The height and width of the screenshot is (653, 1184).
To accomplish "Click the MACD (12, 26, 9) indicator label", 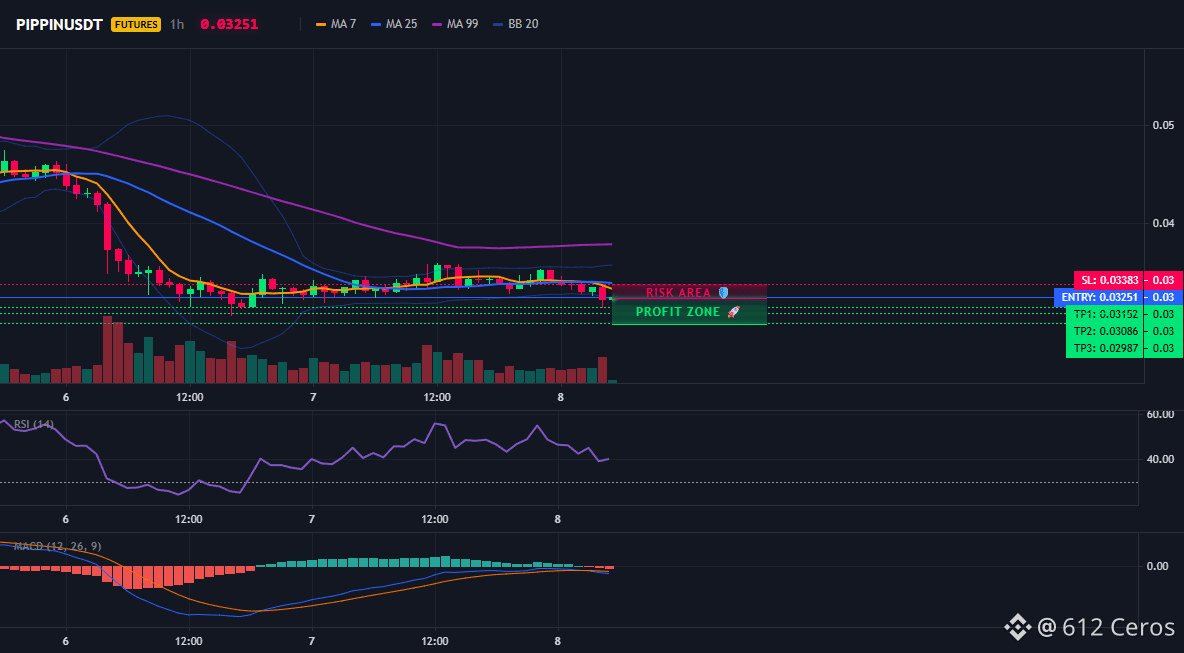I will (x=57, y=546).
